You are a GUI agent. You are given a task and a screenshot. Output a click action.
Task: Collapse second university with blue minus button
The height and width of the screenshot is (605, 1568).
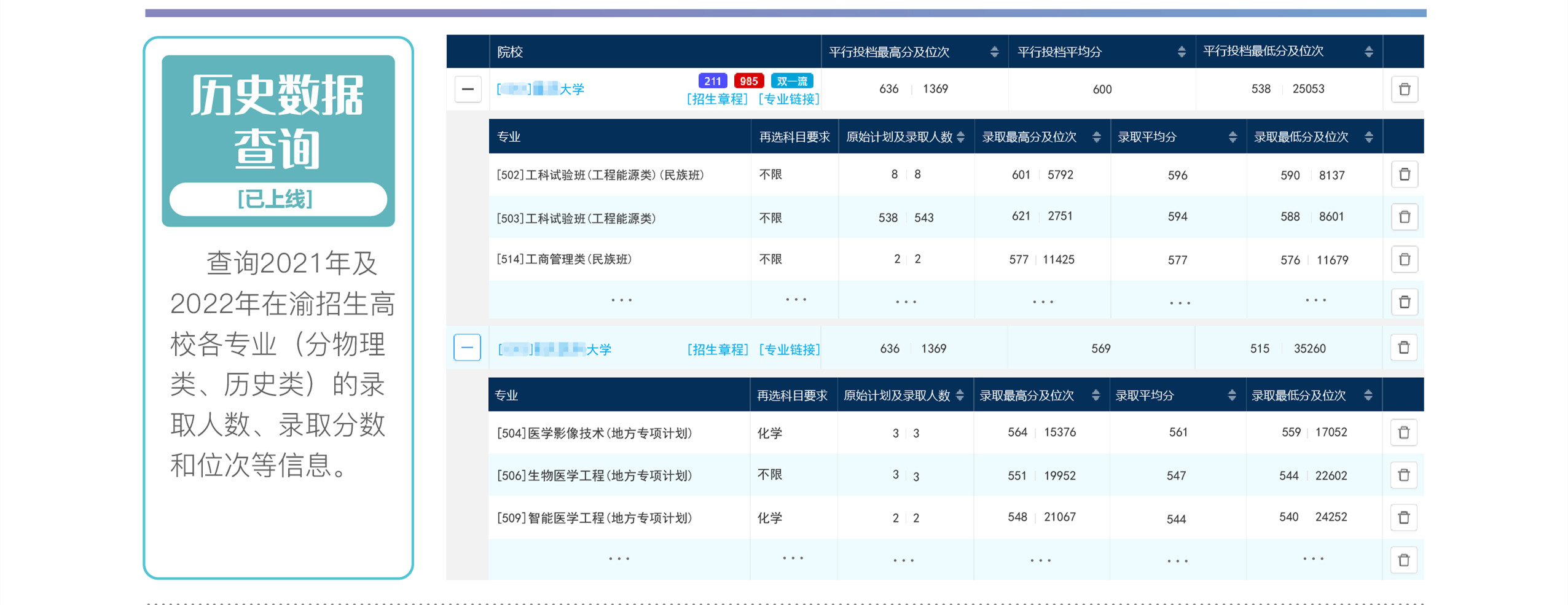pyautogui.click(x=467, y=348)
